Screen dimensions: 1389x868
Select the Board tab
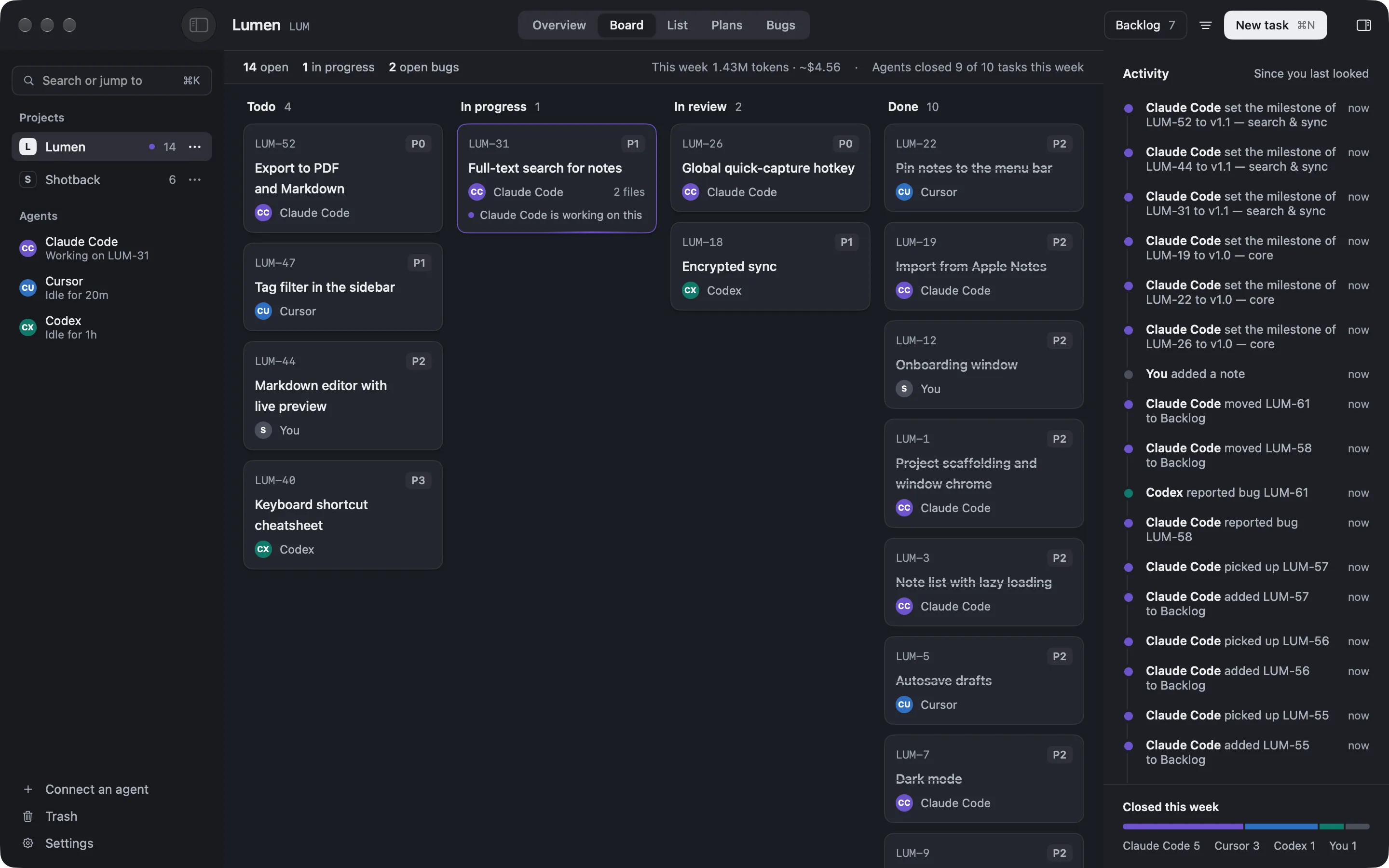[x=626, y=25]
